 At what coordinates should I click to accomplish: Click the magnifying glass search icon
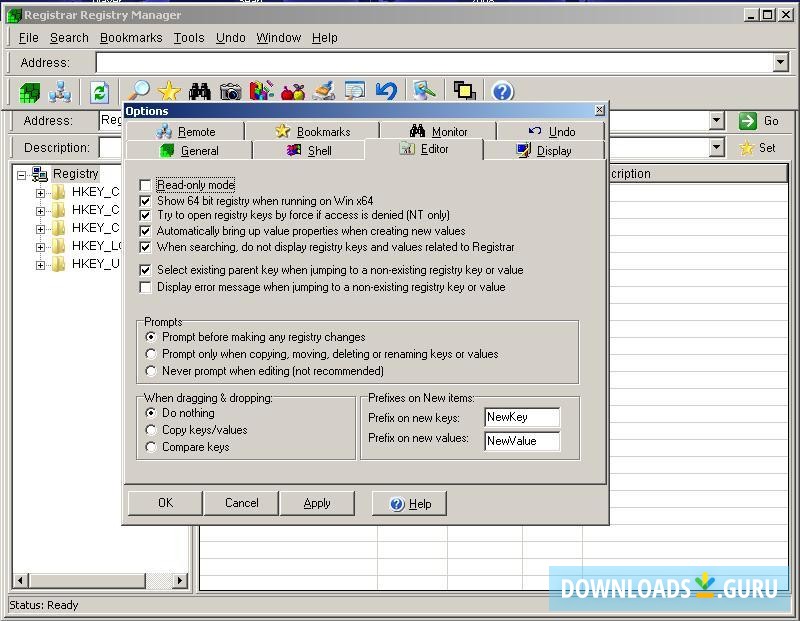(x=139, y=91)
